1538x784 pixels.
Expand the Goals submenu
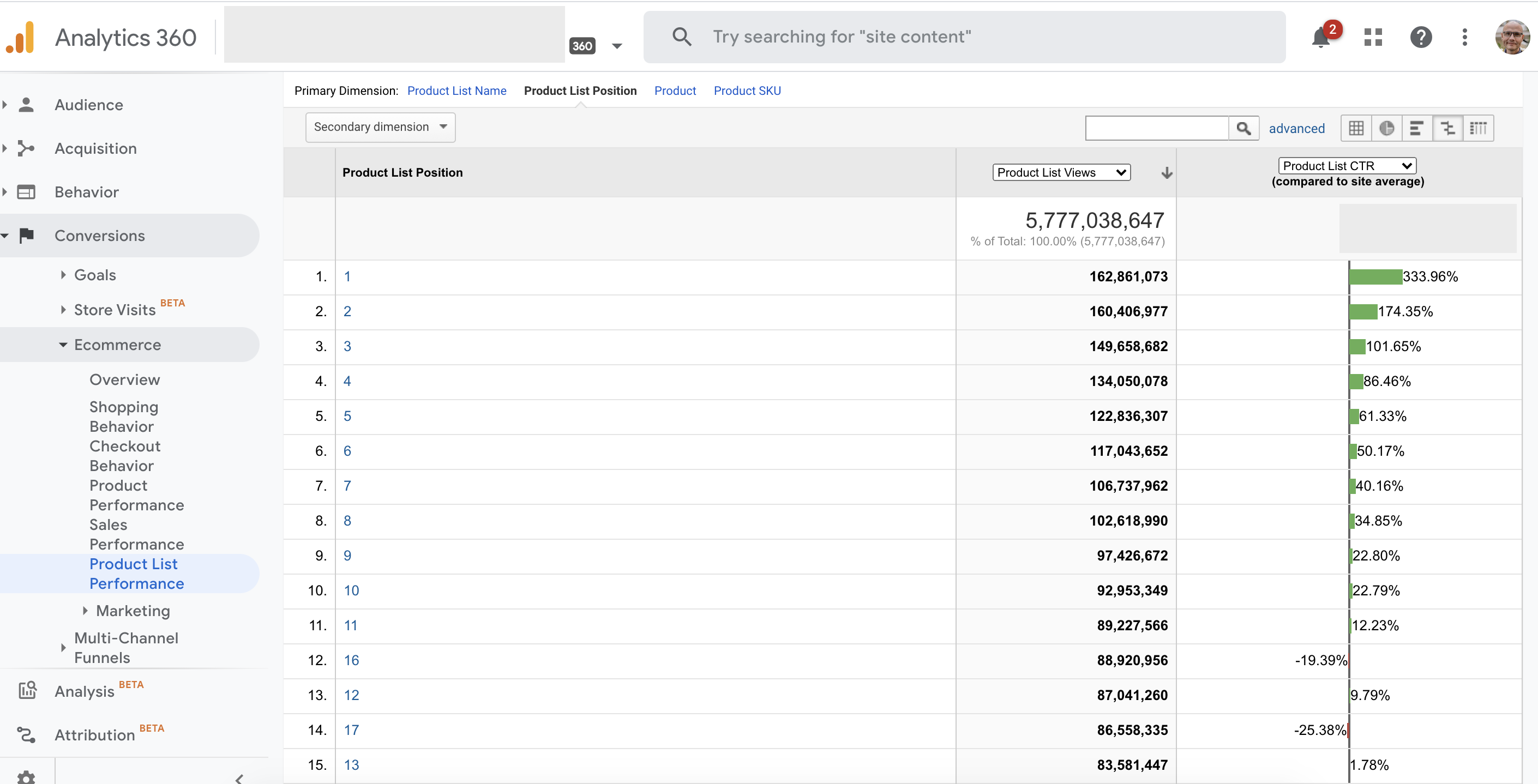point(63,275)
